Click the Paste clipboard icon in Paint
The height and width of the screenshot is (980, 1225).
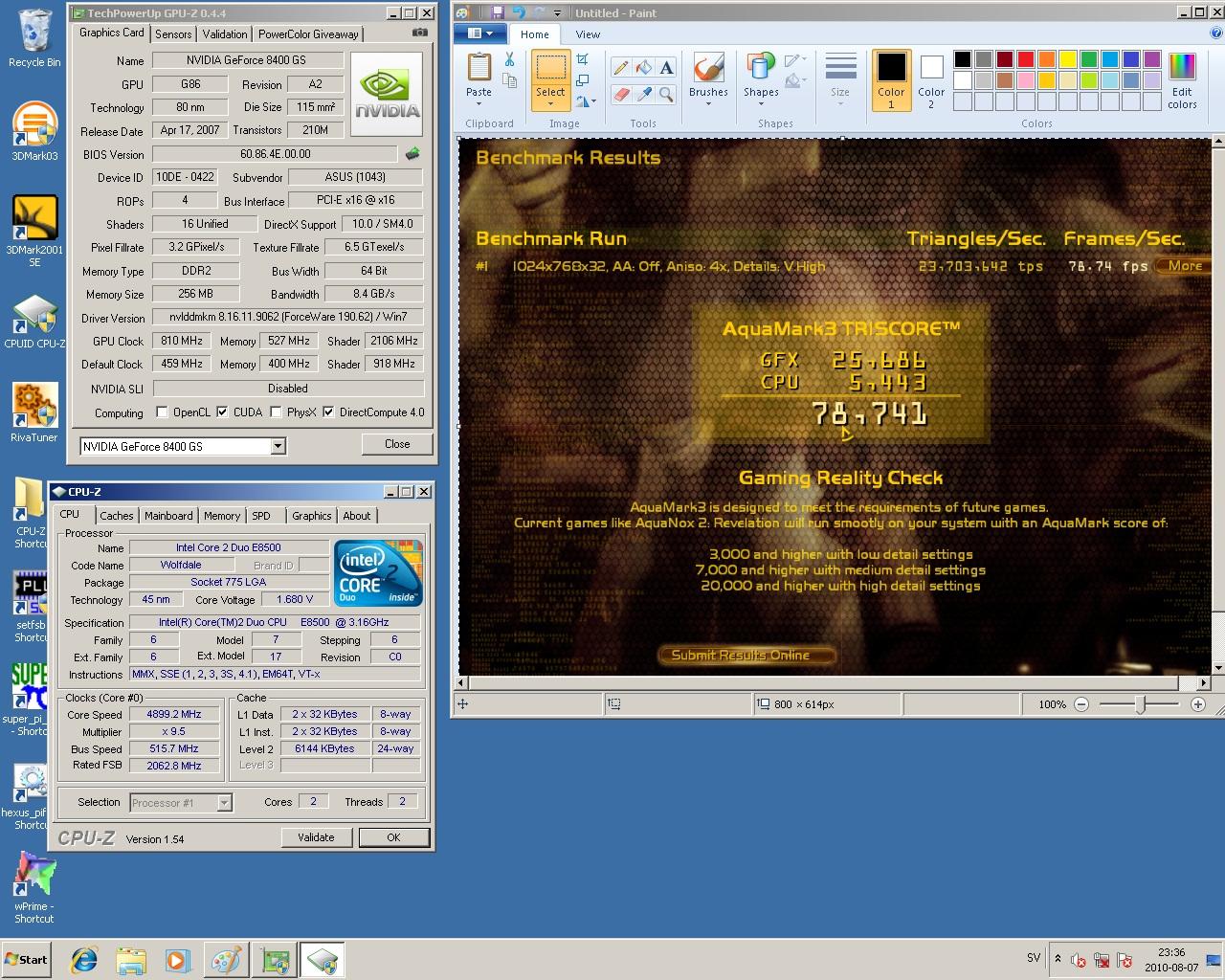[x=479, y=69]
